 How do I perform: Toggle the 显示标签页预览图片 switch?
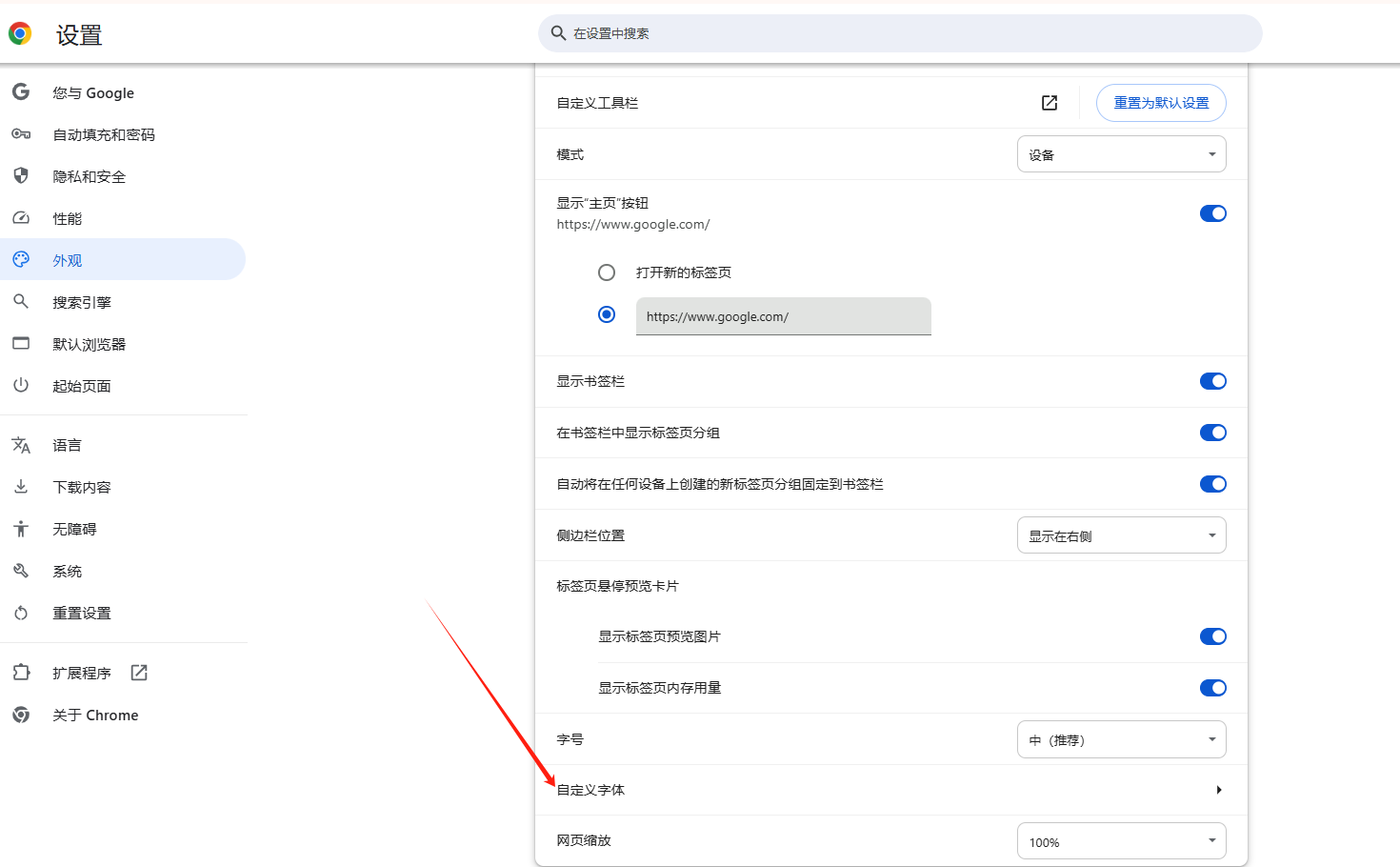1213,636
